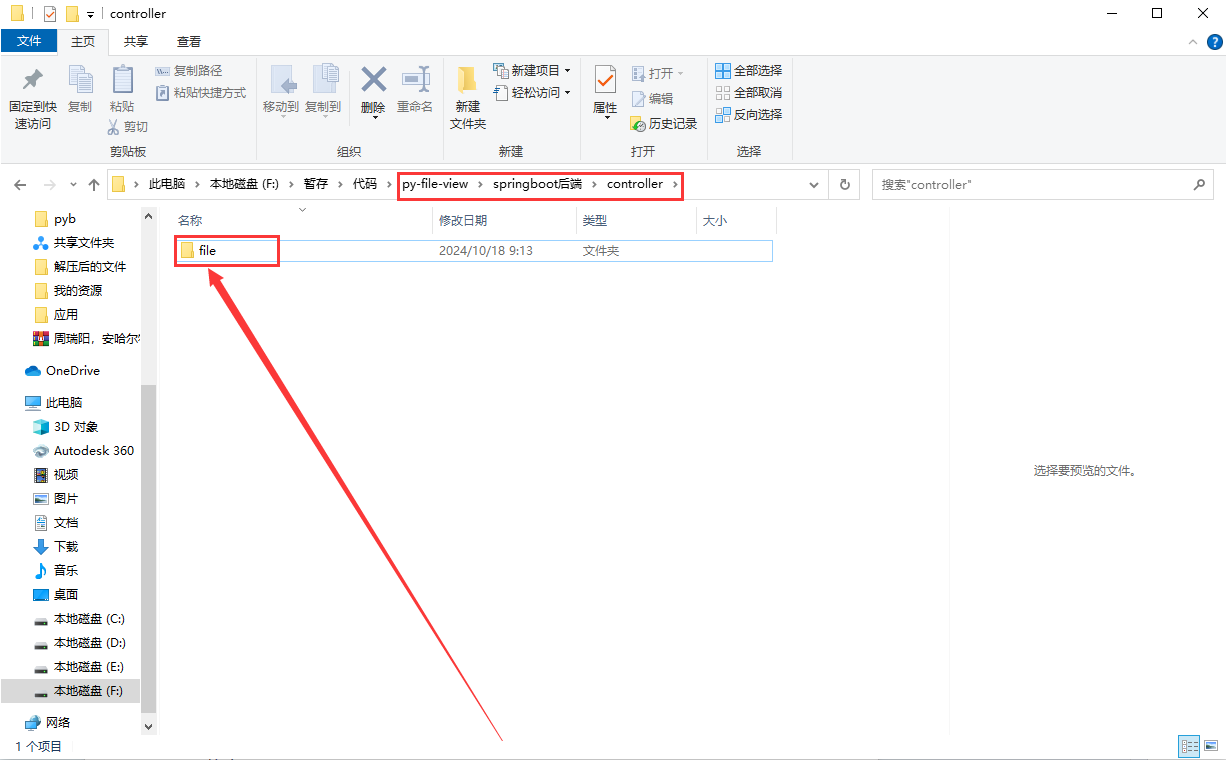Click Select none (全部取消)
The image size is (1226, 760).
[748, 92]
